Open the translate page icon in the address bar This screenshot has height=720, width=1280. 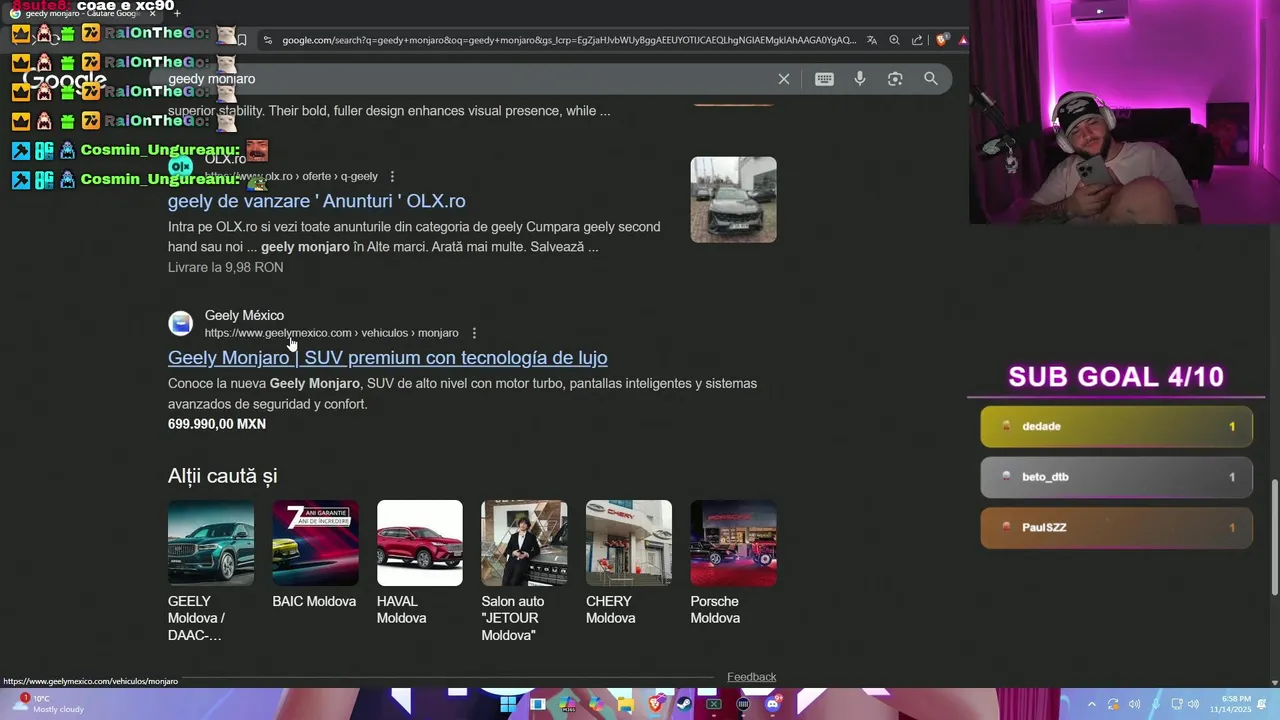pos(872,40)
